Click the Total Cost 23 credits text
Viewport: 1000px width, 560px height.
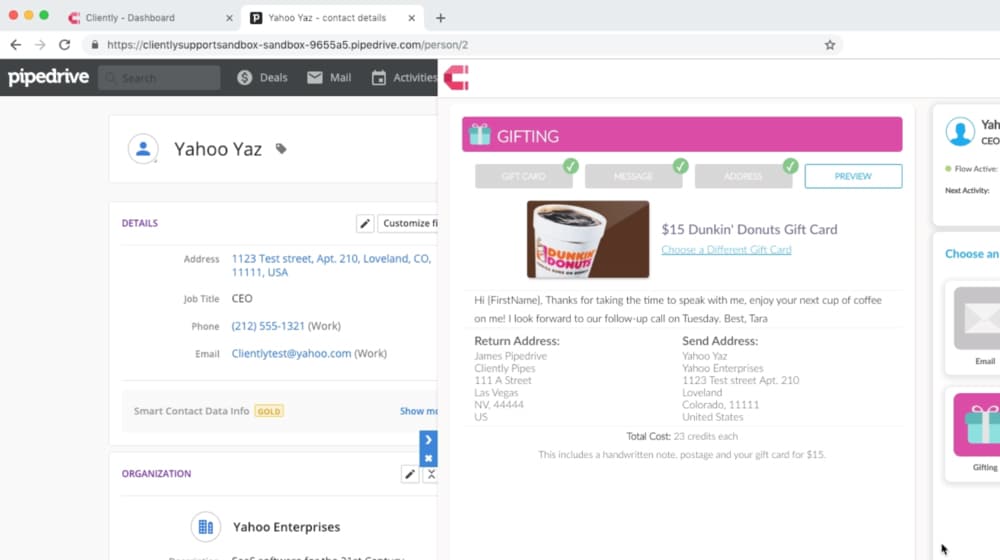coord(682,436)
